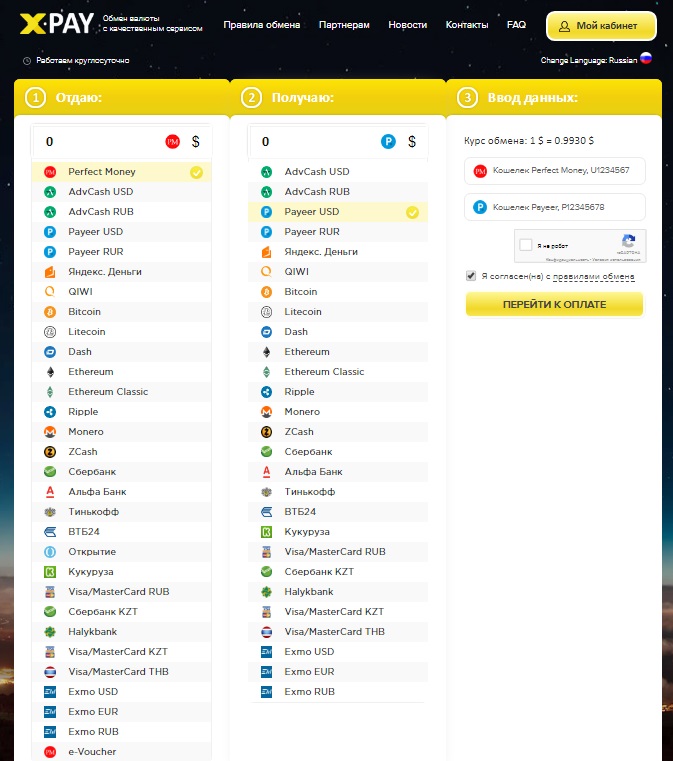Viewport: 673px width, 761px height.
Task: Open the Партнерам page
Action: point(344,25)
